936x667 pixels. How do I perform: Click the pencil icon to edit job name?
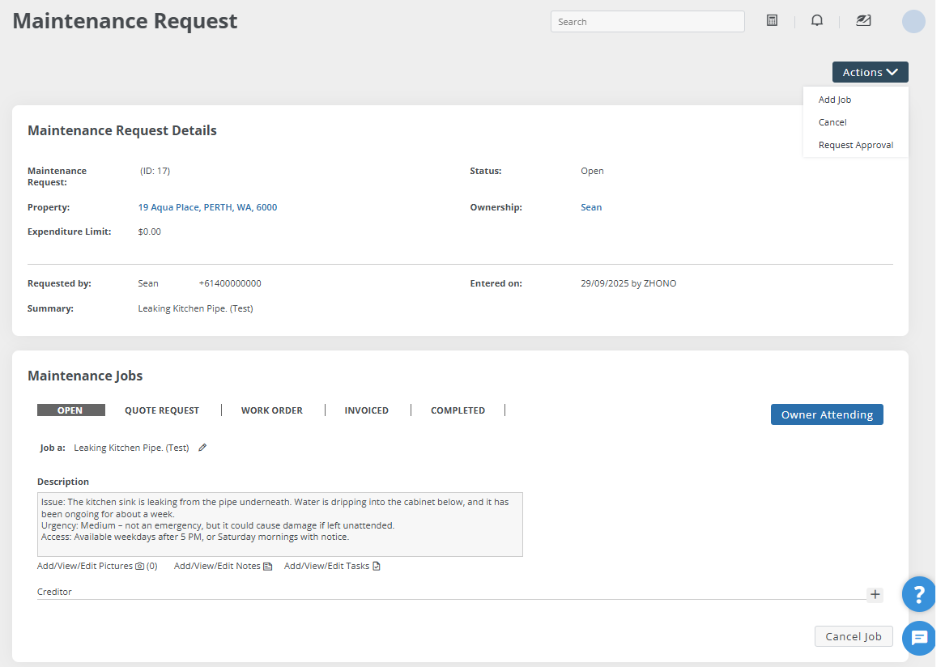(x=202, y=448)
